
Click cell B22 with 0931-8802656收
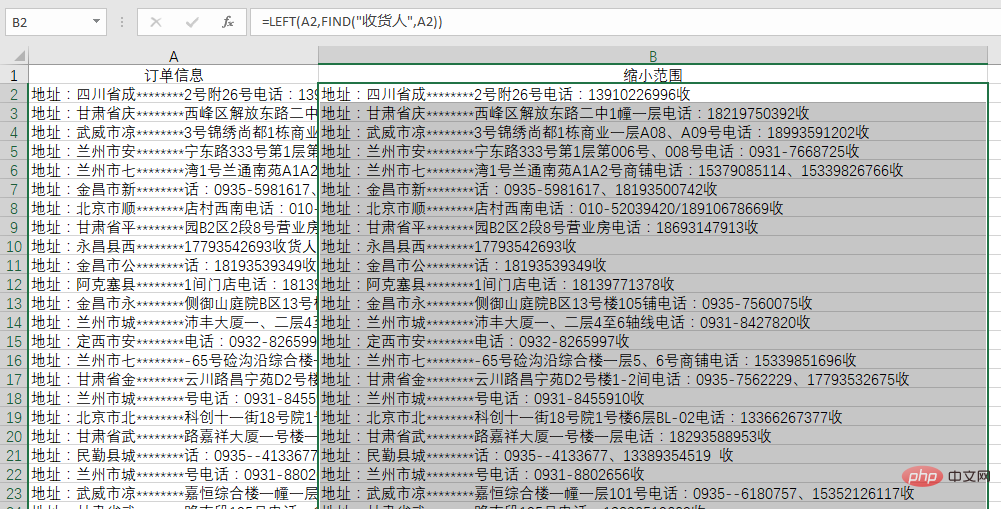pyautogui.click(x=652, y=474)
